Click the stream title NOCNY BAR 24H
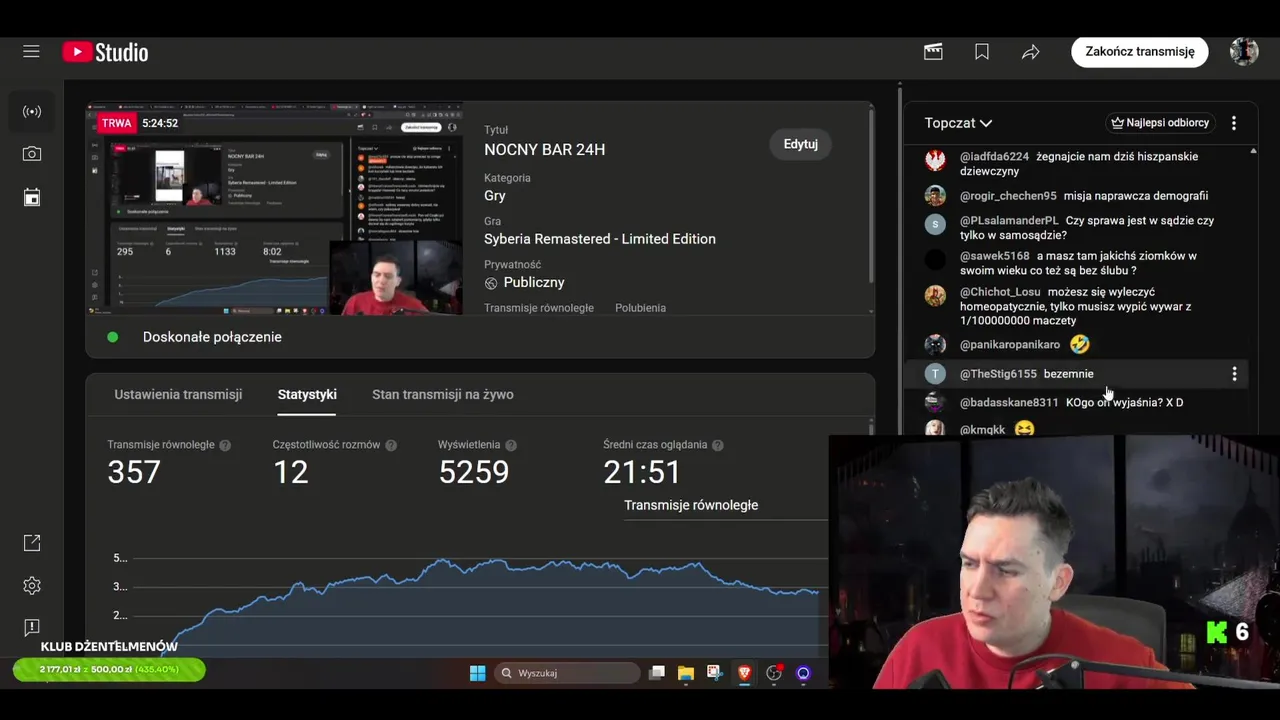This screenshot has width=1280, height=720. coord(544,150)
